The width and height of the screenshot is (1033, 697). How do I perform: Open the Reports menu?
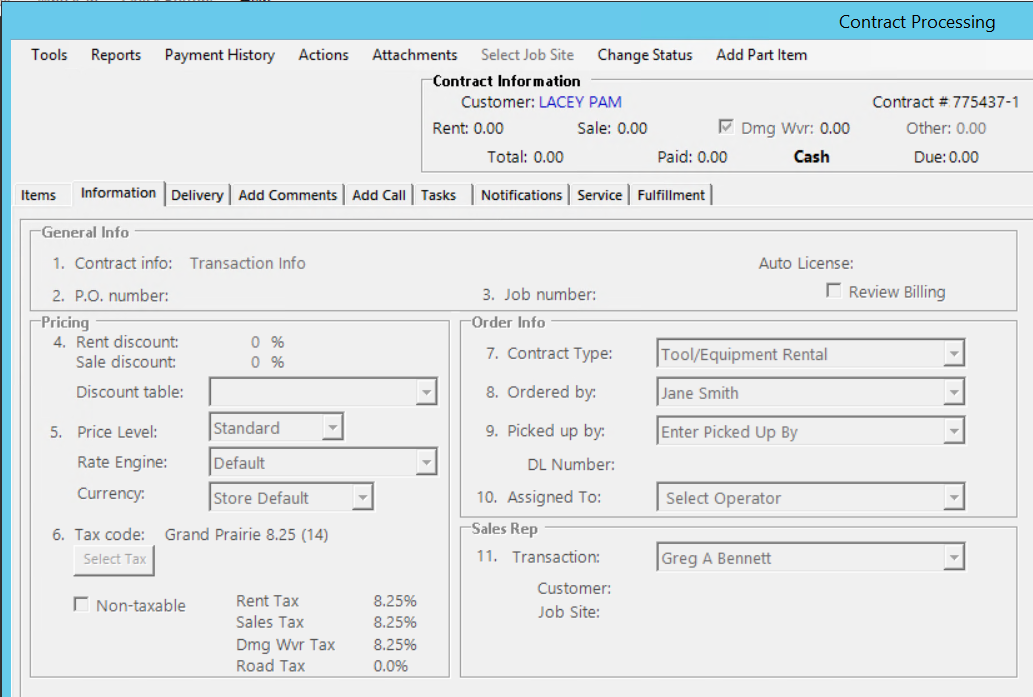coord(116,55)
